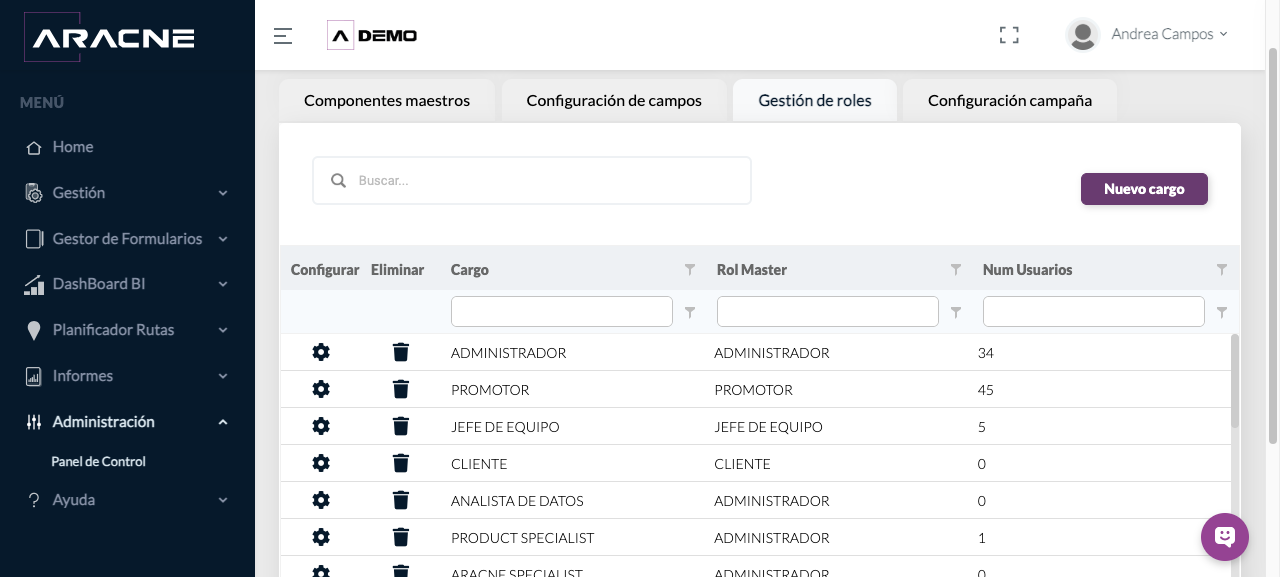The width and height of the screenshot is (1280, 577).
Task: Expand the Ayuda sidebar menu
Action: click(x=127, y=500)
